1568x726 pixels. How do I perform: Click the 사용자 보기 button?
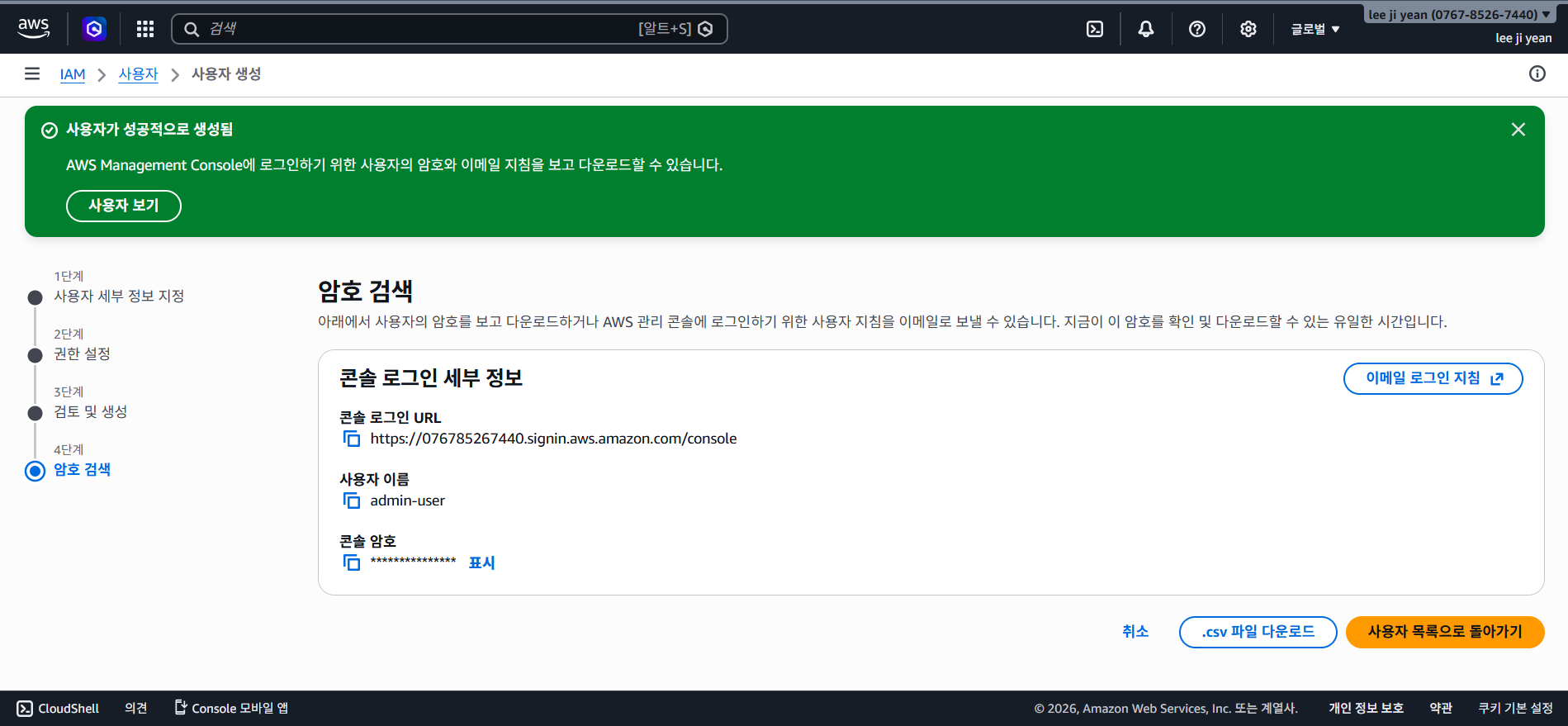(124, 206)
